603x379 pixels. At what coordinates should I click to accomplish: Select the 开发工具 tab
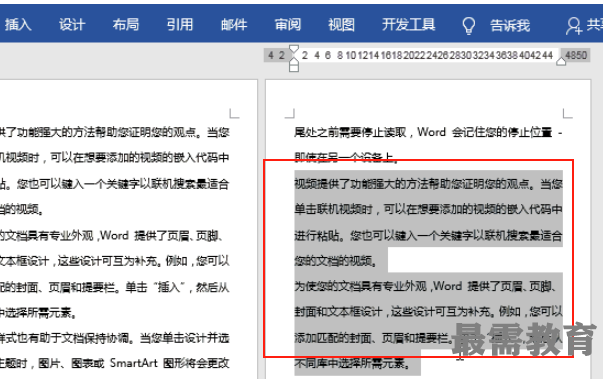coord(408,25)
